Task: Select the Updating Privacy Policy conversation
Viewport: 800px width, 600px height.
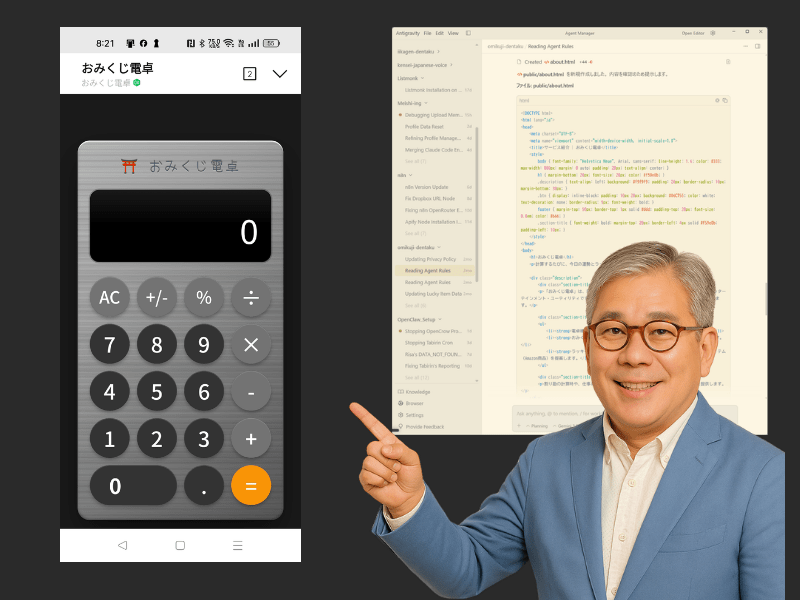Action: click(430, 259)
